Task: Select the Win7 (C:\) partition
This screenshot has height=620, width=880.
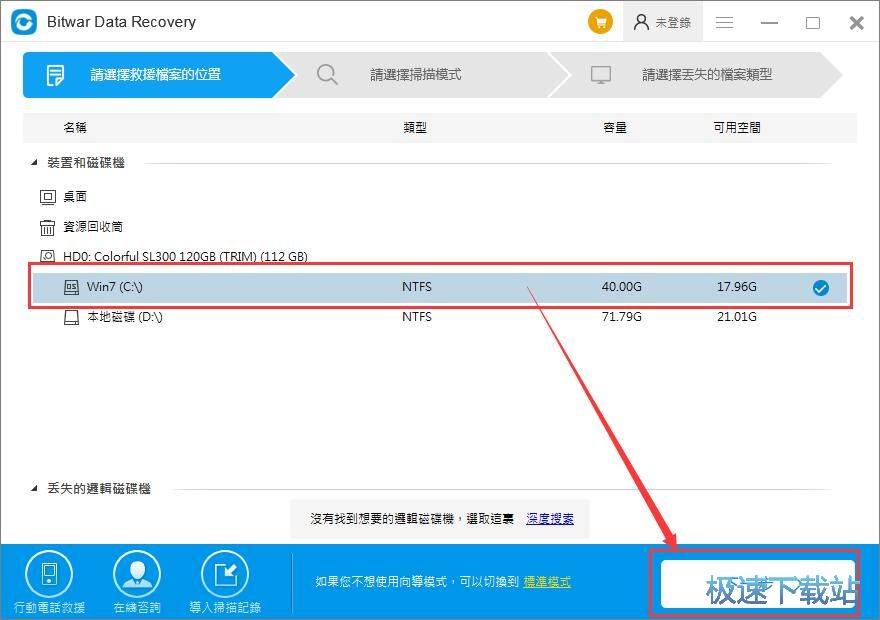Action: 440,287
